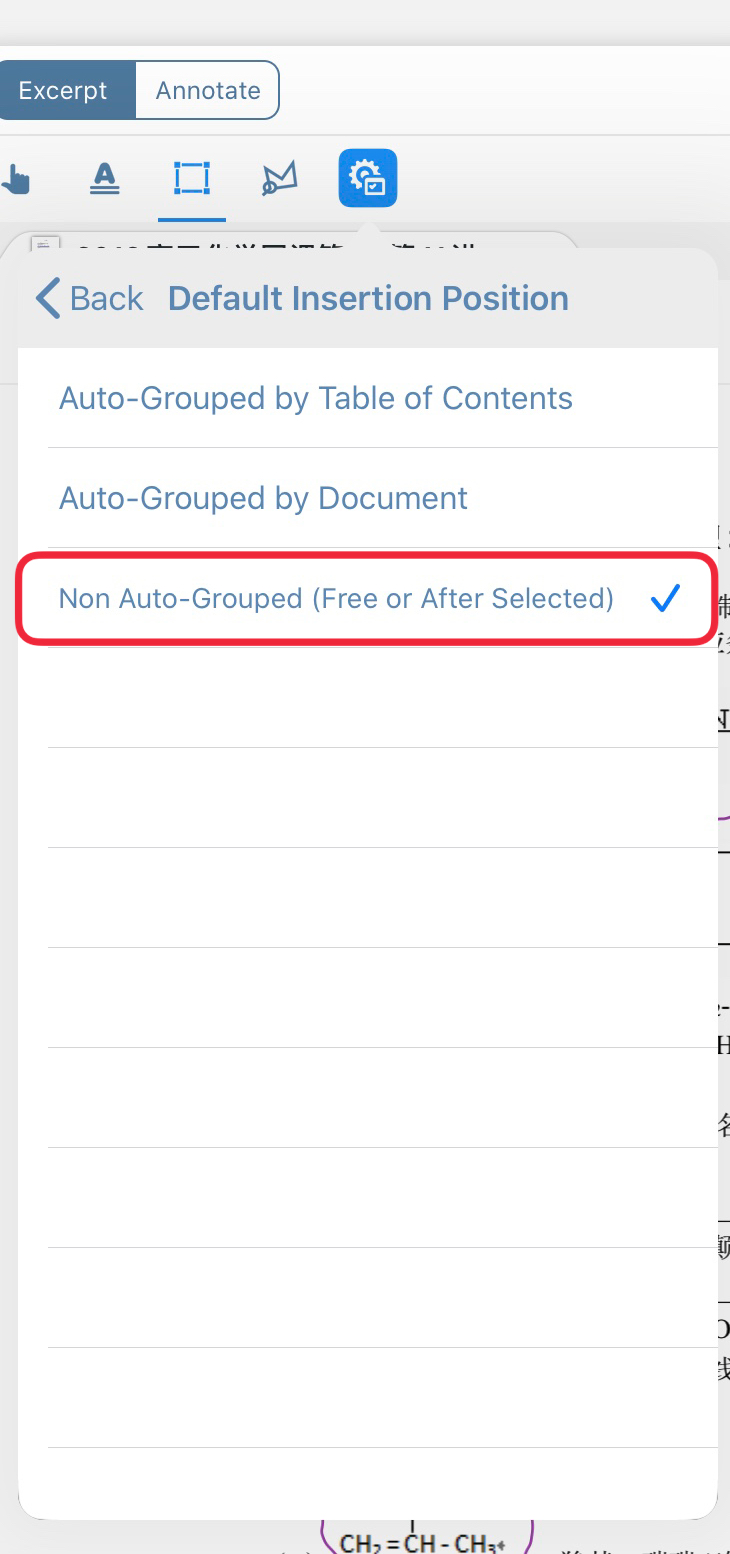Click the CH2=CH-CH3 formula in the document
Screen dimensions: 730x1554
click(422, 1542)
